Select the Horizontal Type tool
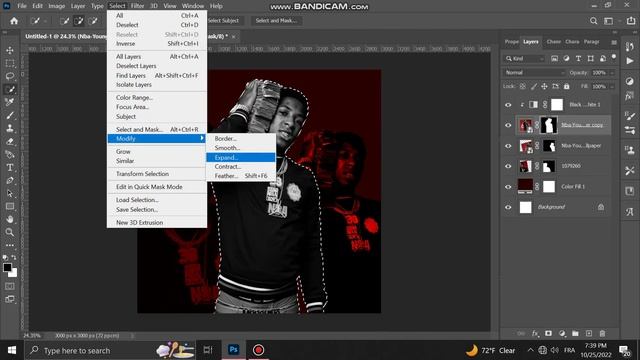Image resolution: width=640 pixels, height=360 pixels. [x=10, y=168]
